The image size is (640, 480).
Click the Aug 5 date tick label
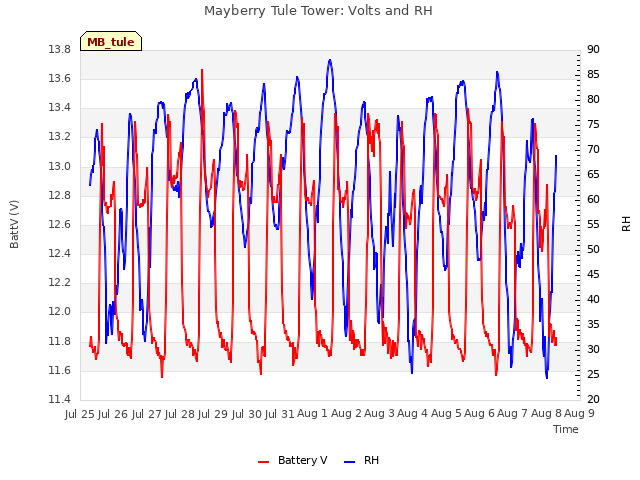click(x=446, y=413)
